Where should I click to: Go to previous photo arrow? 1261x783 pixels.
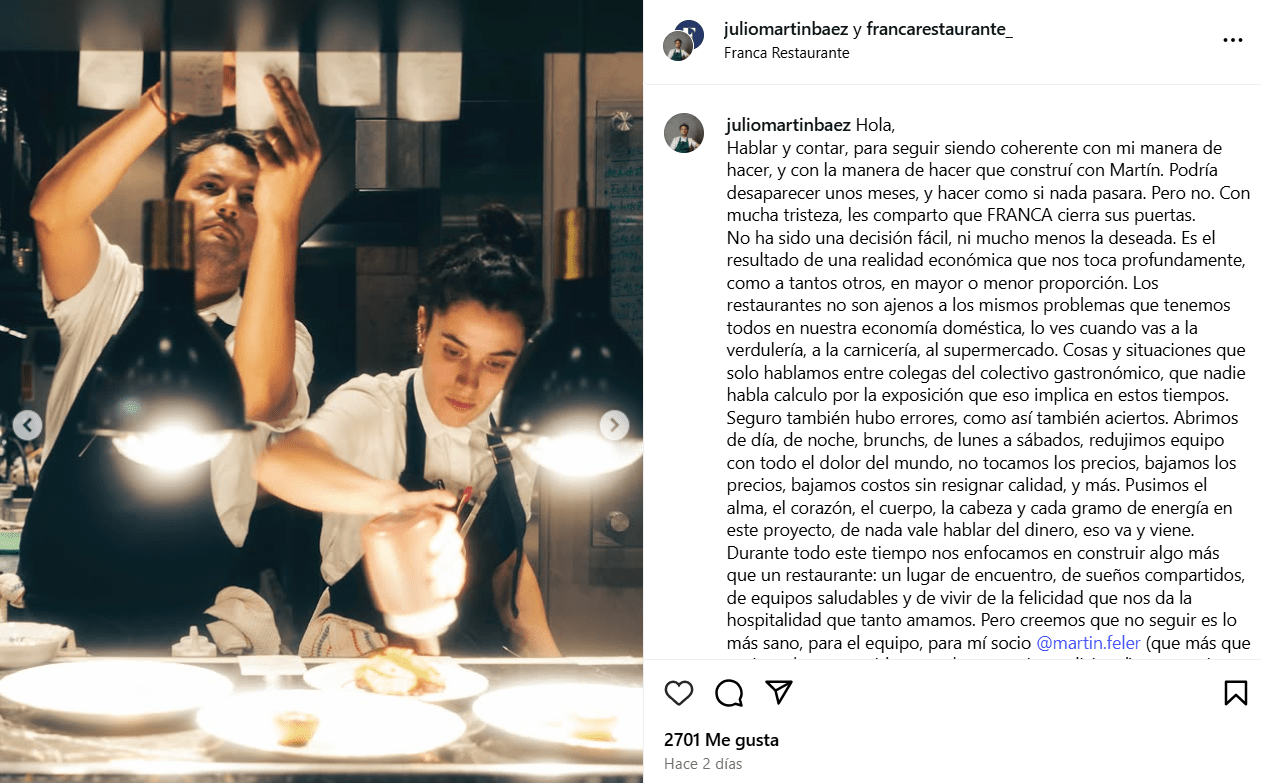(28, 425)
